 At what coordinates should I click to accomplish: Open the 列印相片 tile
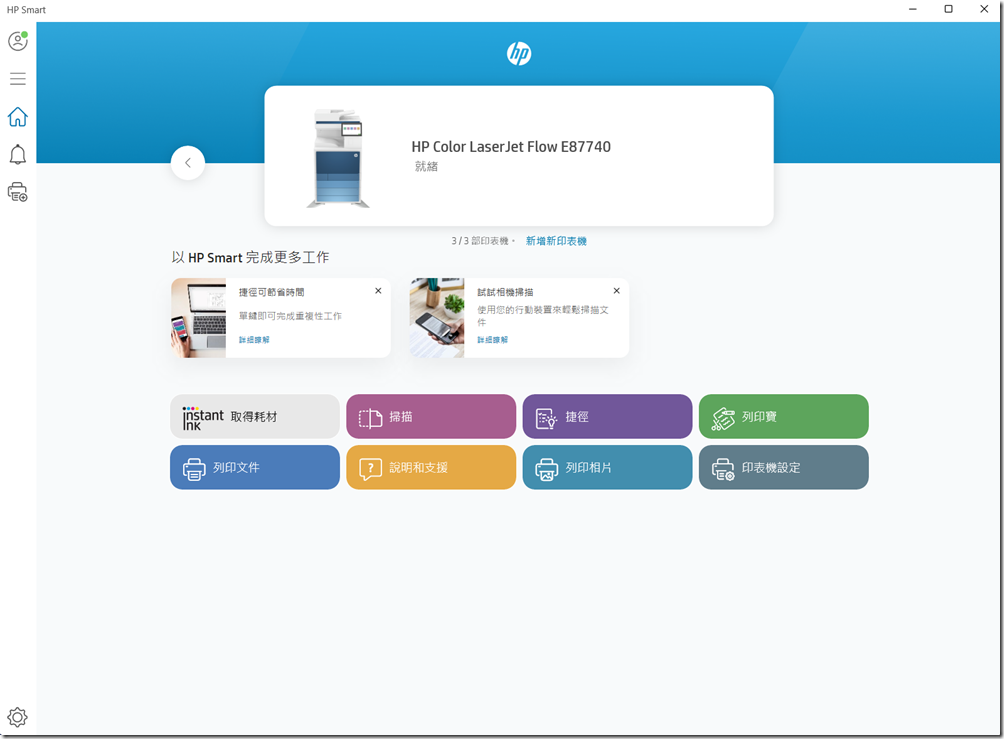pos(607,467)
